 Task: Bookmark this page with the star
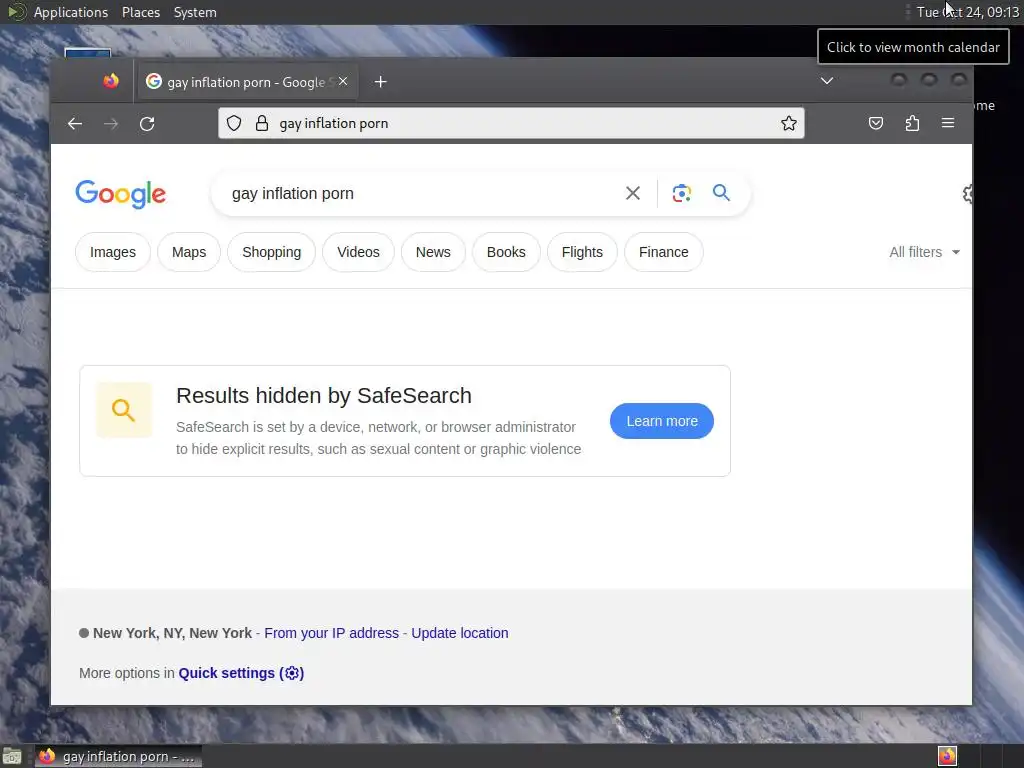[x=788, y=123]
